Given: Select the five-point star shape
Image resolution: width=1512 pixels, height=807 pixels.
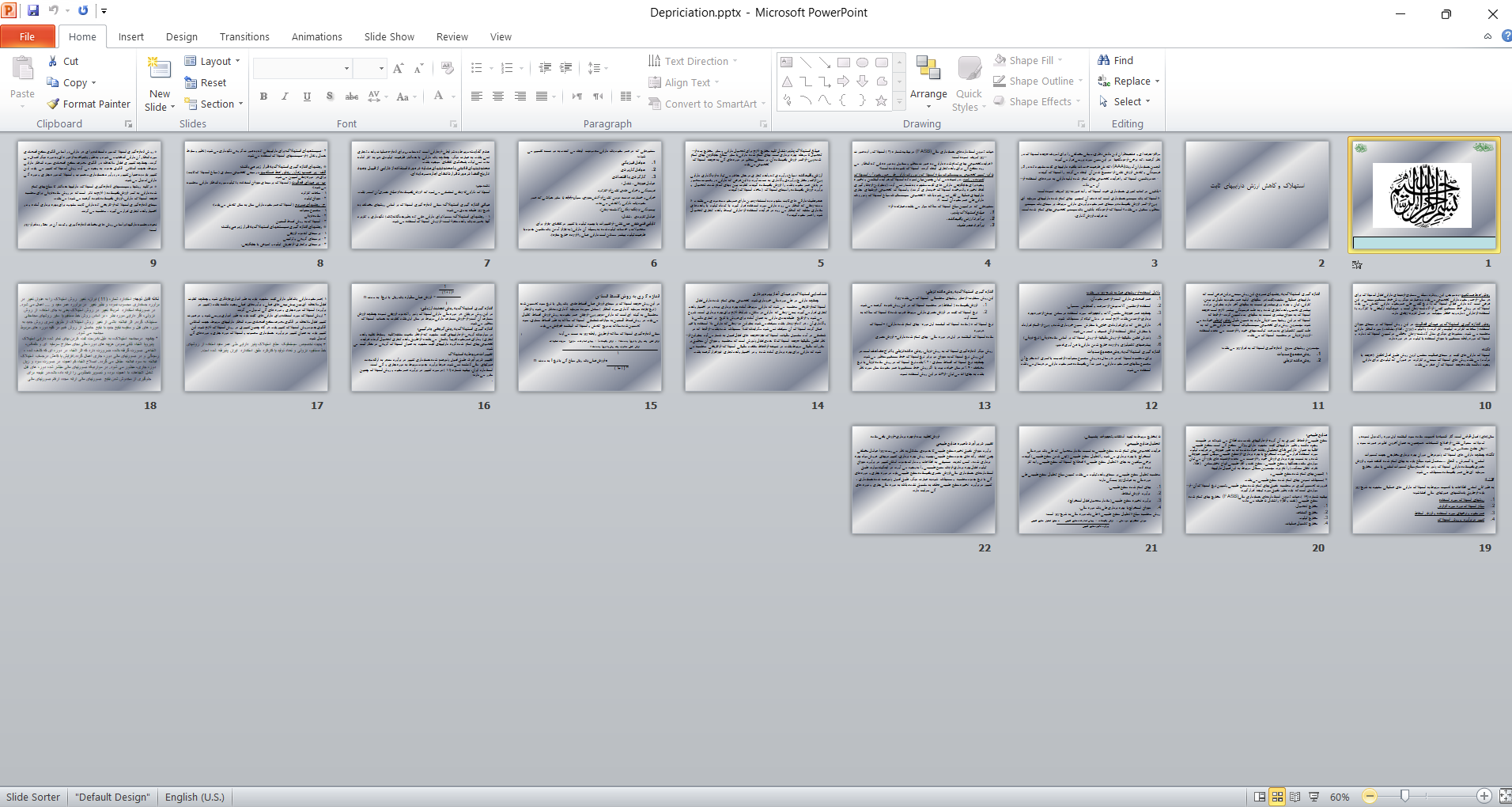Looking at the screenshot, I should [881, 100].
